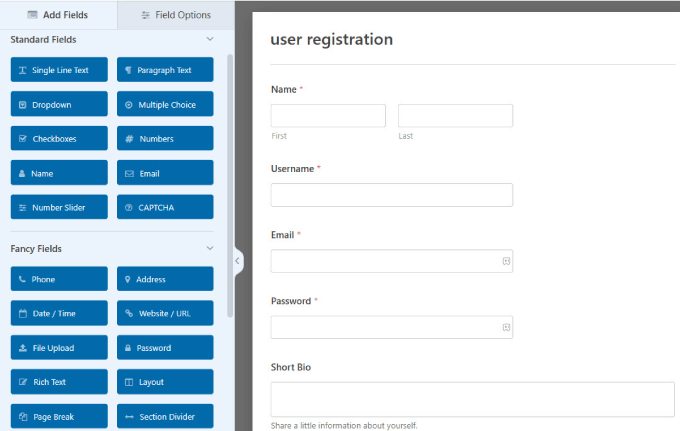680x431 pixels.
Task: Click the Phone field icon
Action: click(23, 280)
